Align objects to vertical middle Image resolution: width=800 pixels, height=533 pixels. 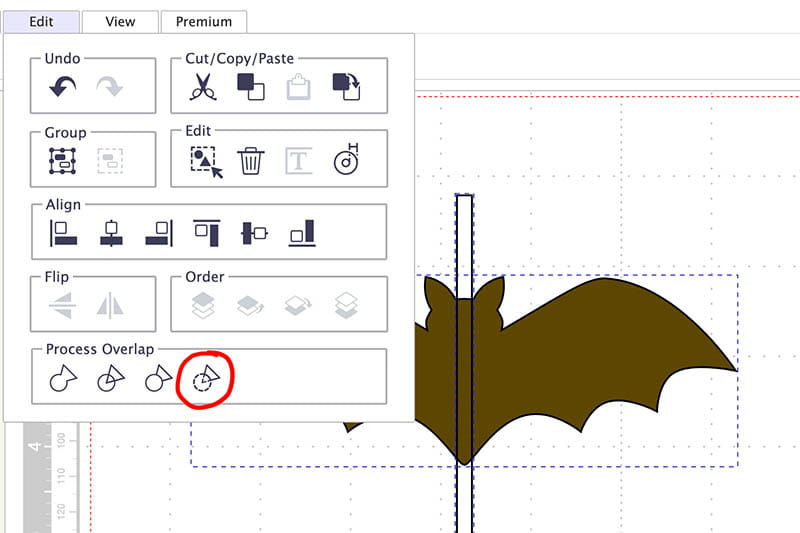click(x=253, y=233)
